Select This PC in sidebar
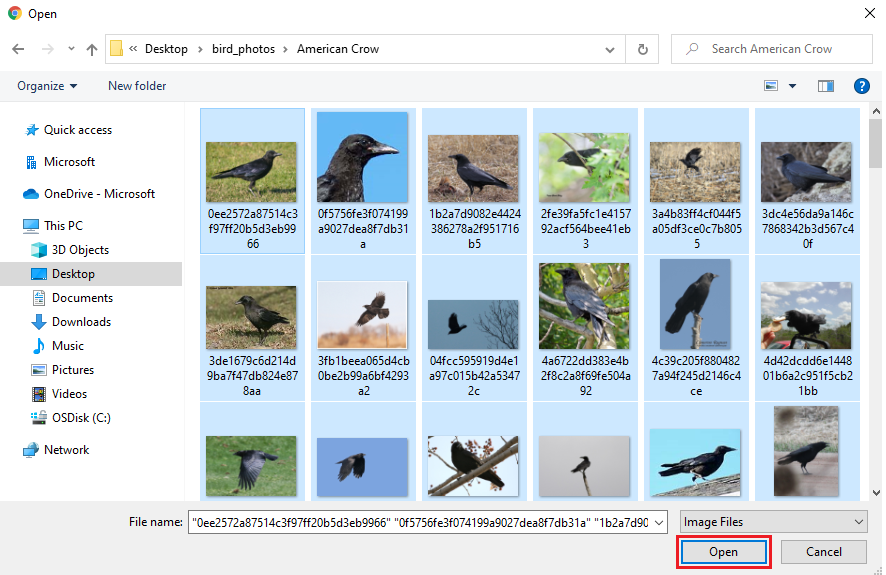The height and width of the screenshot is (575, 886). pos(53,226)
